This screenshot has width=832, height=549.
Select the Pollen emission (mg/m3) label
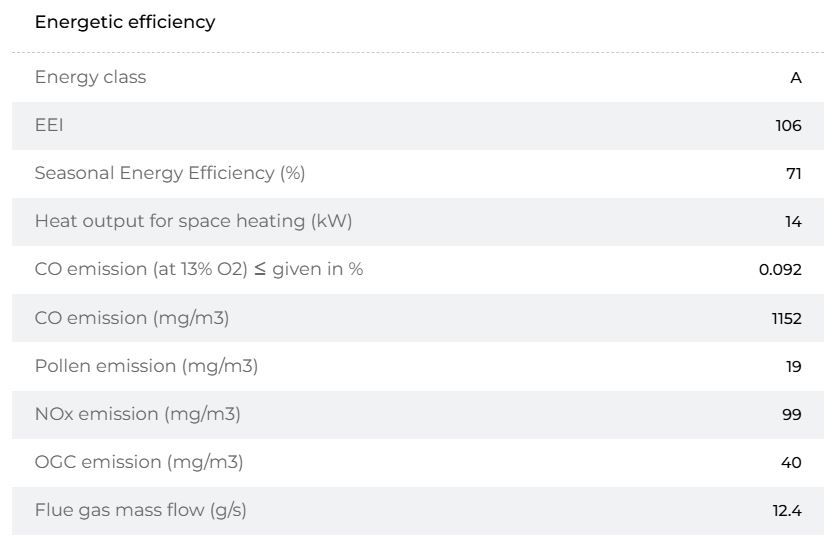[x=146, y=366]
